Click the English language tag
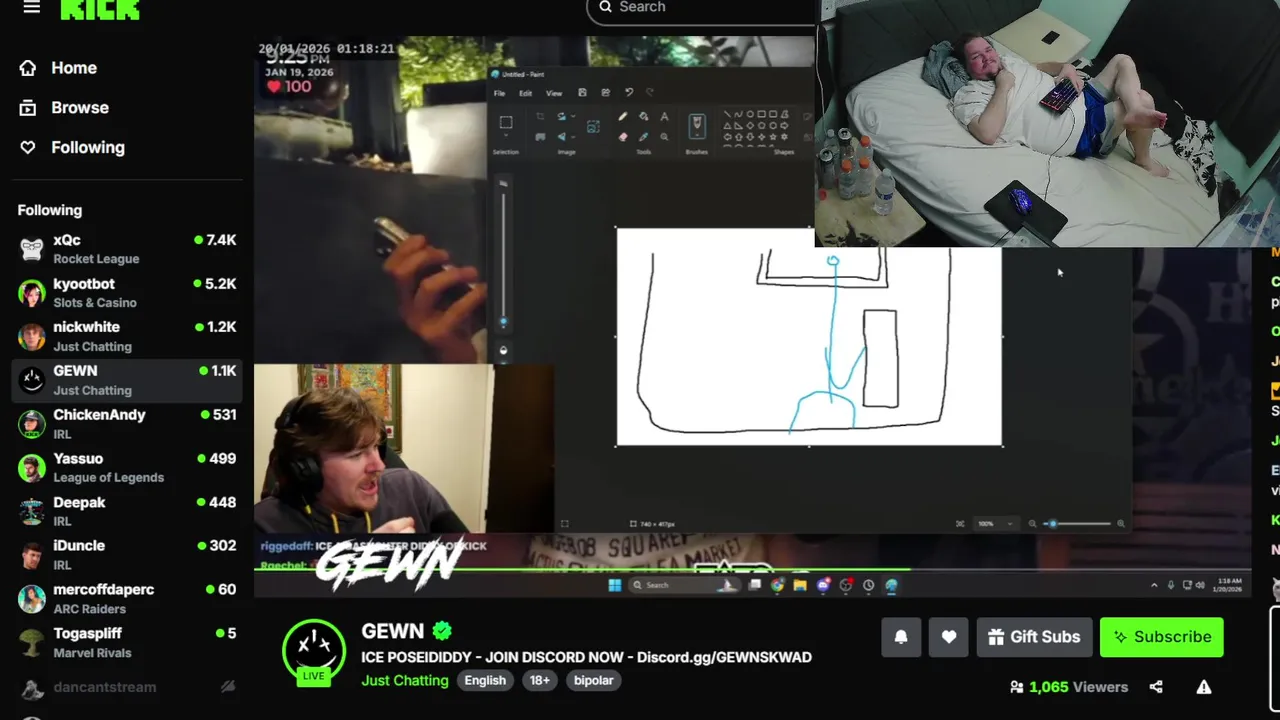The height and width of the screenshot is (720, 1280). (485, 680)
